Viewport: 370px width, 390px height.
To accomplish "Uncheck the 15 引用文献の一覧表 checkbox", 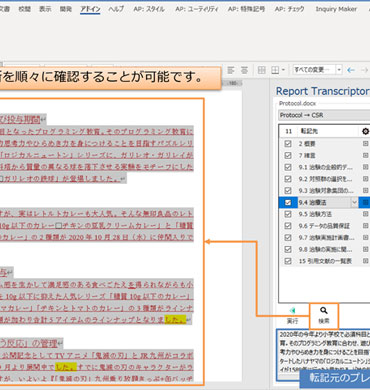I will coord(288,261).
